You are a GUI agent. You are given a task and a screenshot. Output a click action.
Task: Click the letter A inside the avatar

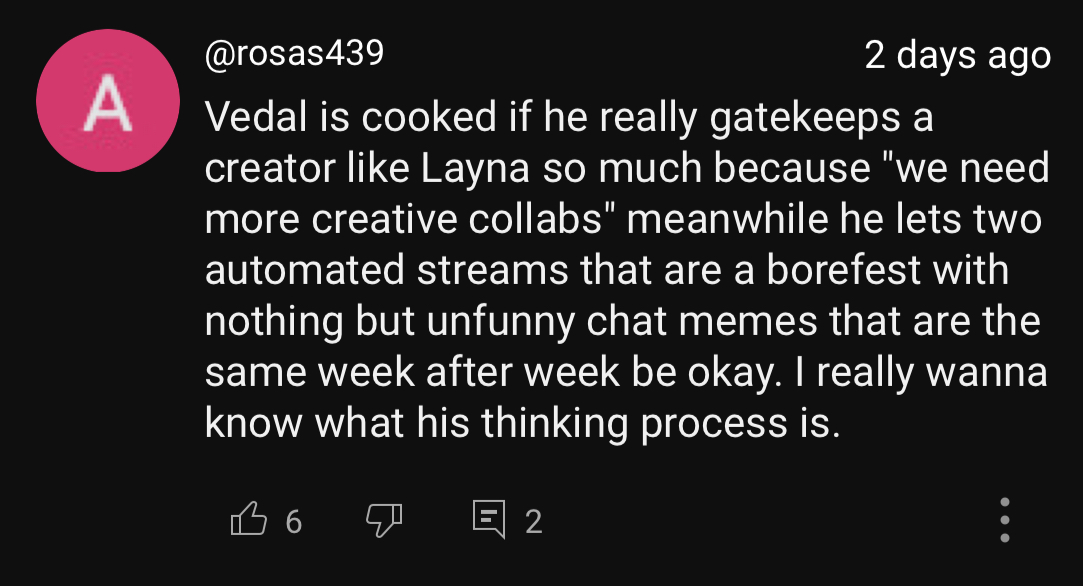(108, 103)
